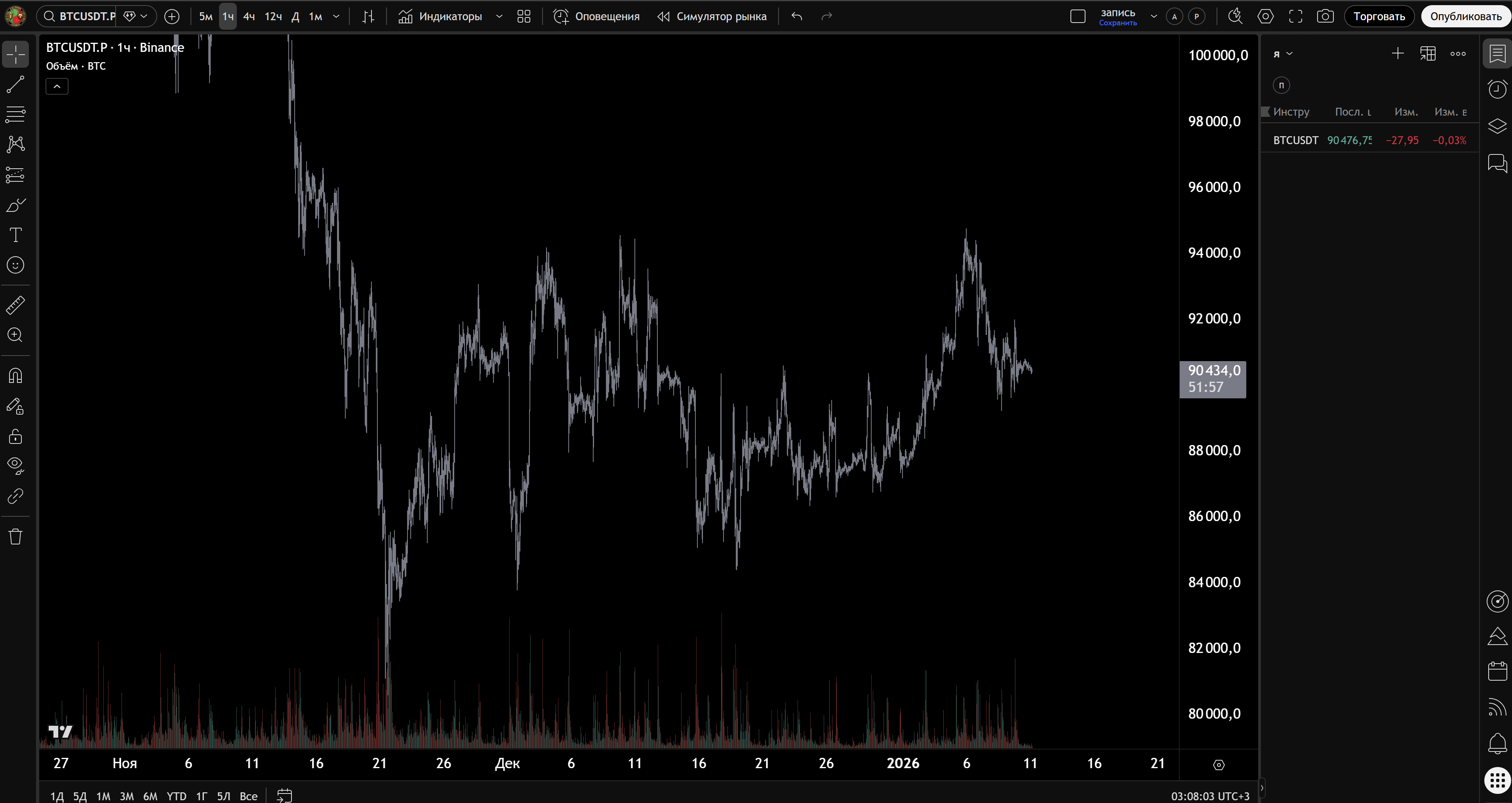The image size is (1512, 803).
Task: Click the Опубликовать button
Action: (x=1465, y=17)
